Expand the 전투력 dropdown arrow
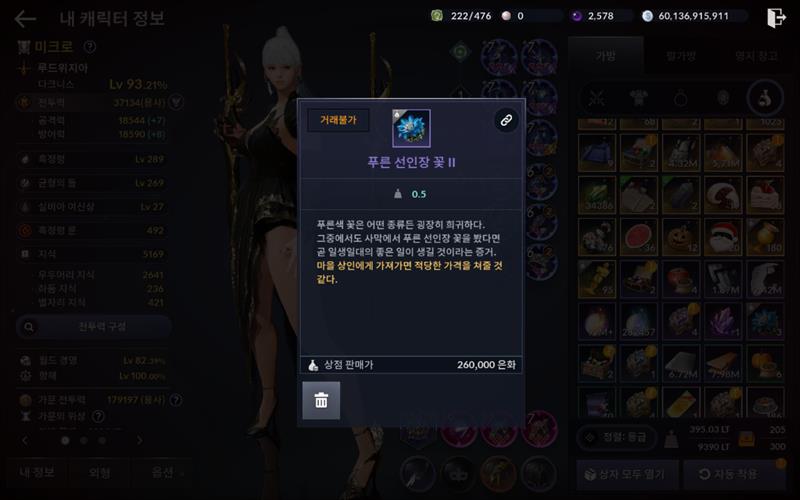The height and width of the screenshot is (500, 800). [176, 103]
